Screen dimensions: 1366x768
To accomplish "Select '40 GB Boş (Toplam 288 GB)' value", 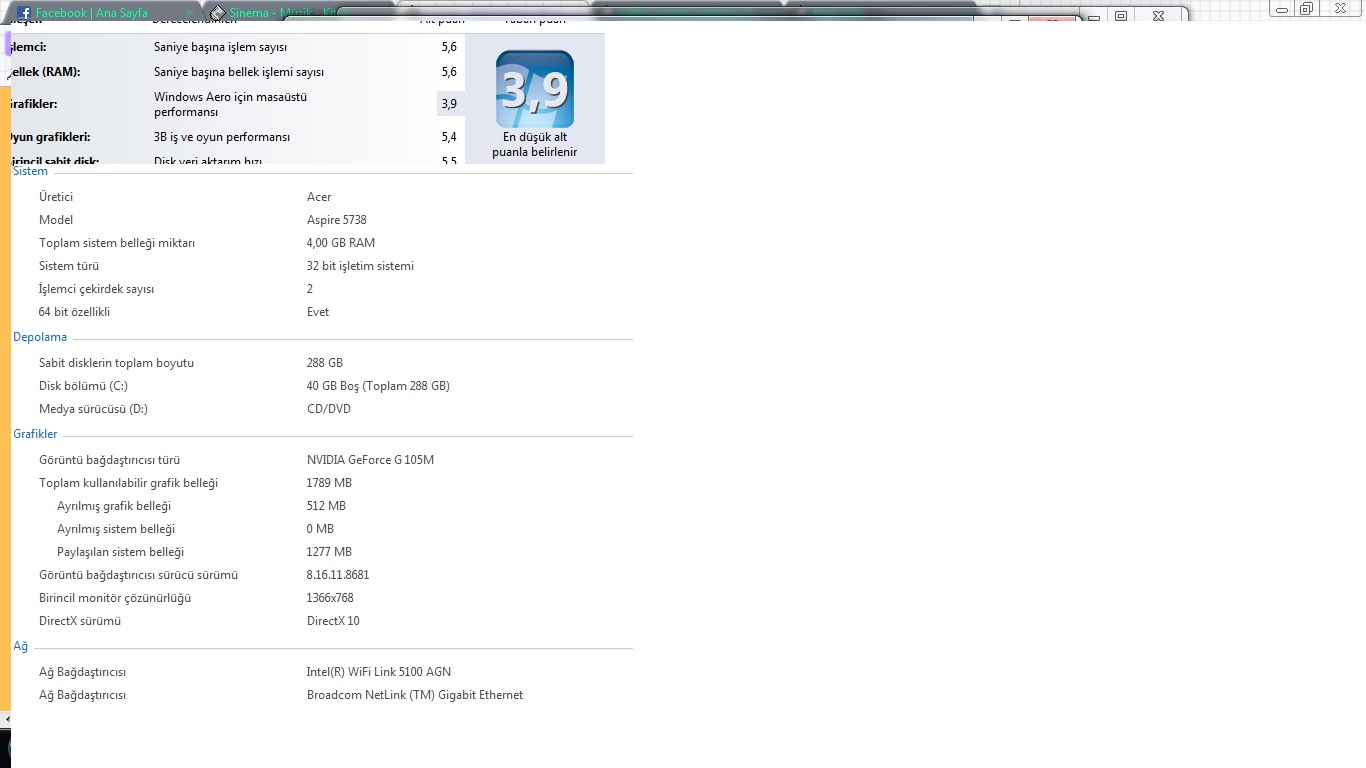I will [378, 386].
